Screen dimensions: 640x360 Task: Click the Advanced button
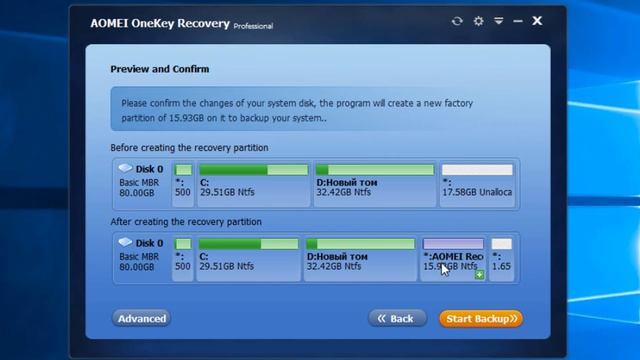pyautogui.click(x=142, y=318)
